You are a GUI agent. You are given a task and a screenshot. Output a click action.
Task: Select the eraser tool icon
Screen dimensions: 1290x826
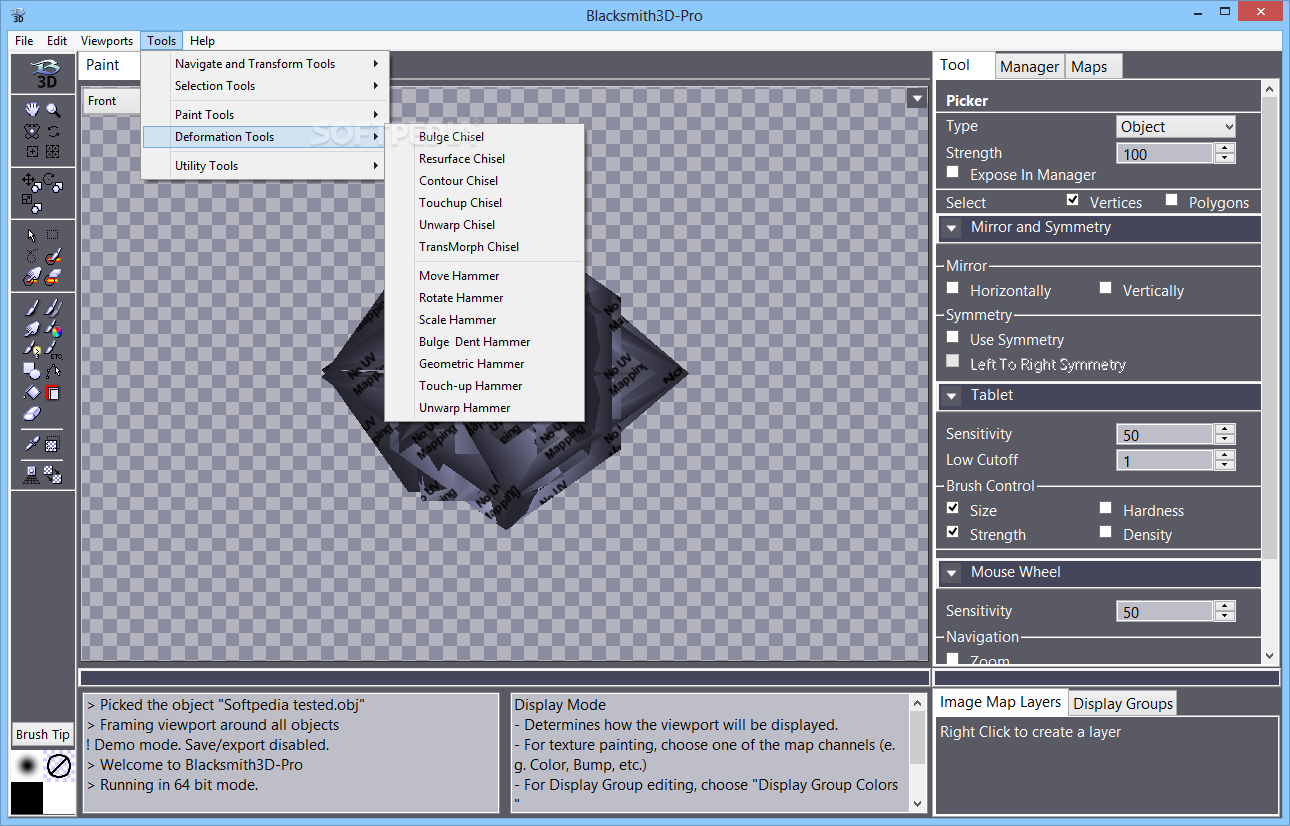pyautogui.click(x=32, y=412)
